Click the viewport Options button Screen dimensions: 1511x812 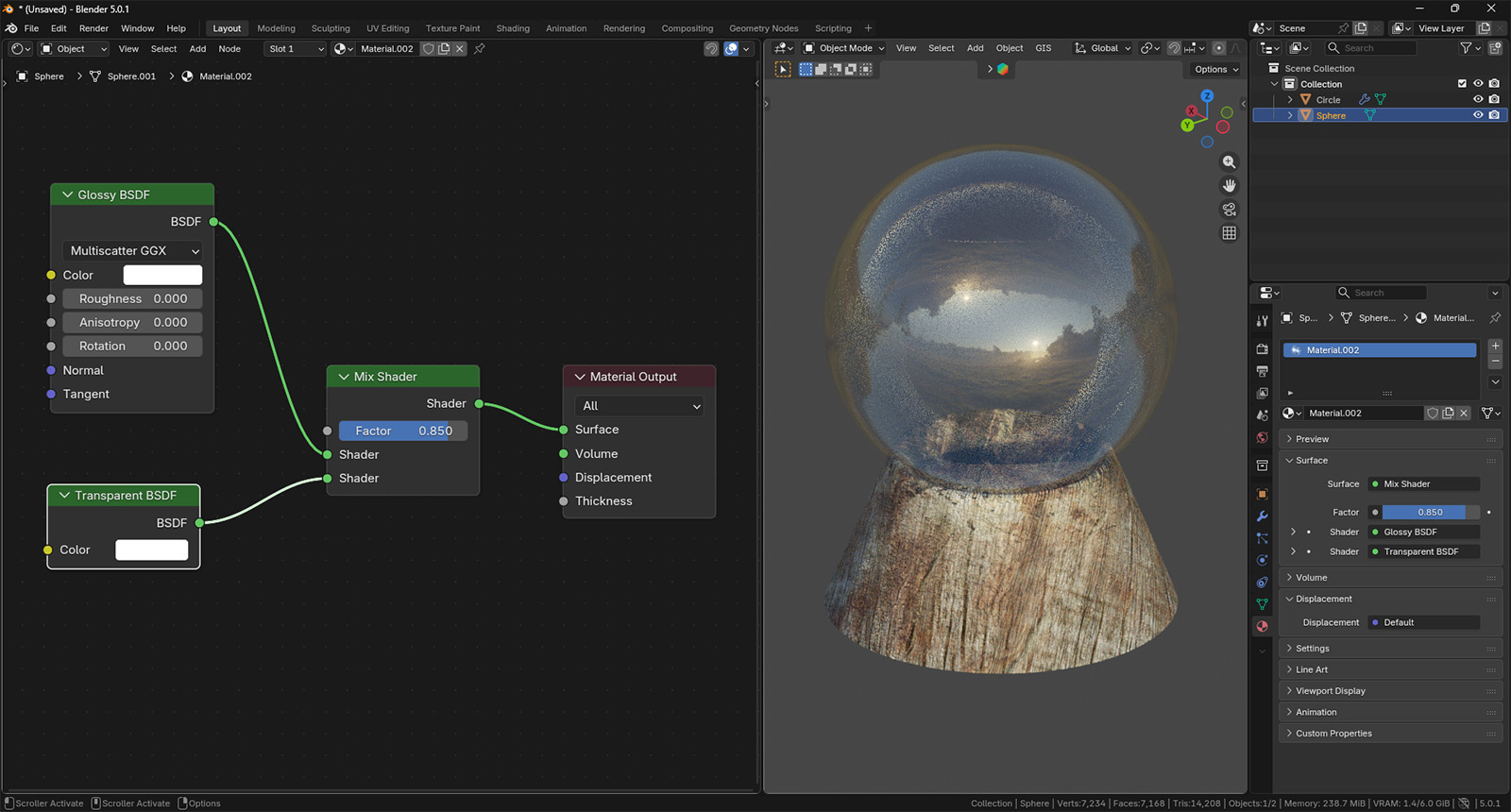[x=1215, y=69]
